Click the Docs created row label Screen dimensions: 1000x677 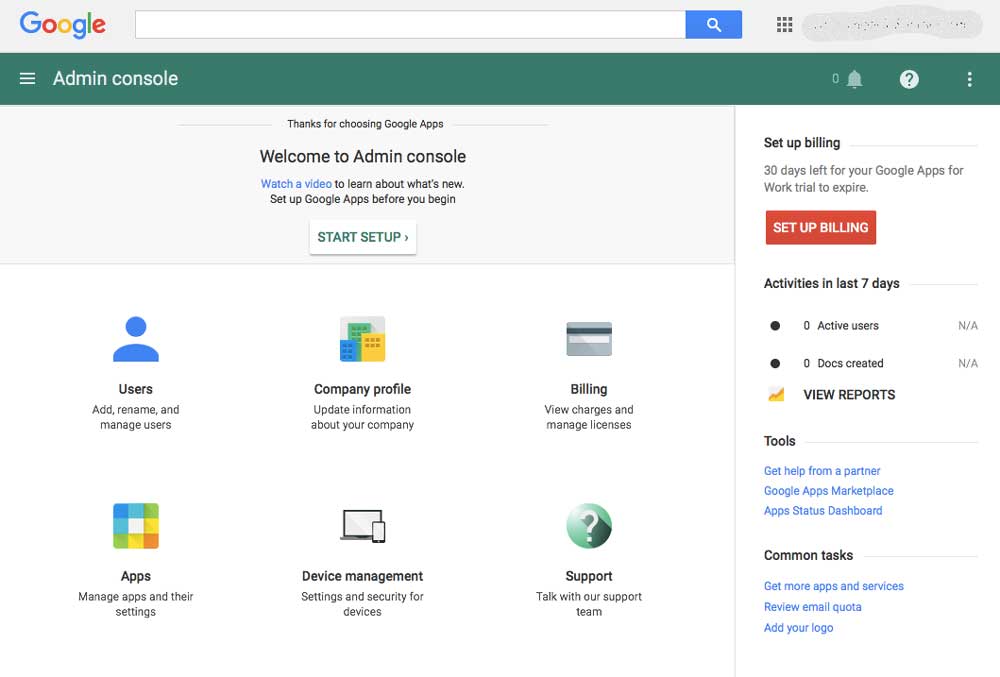point(850,363)
